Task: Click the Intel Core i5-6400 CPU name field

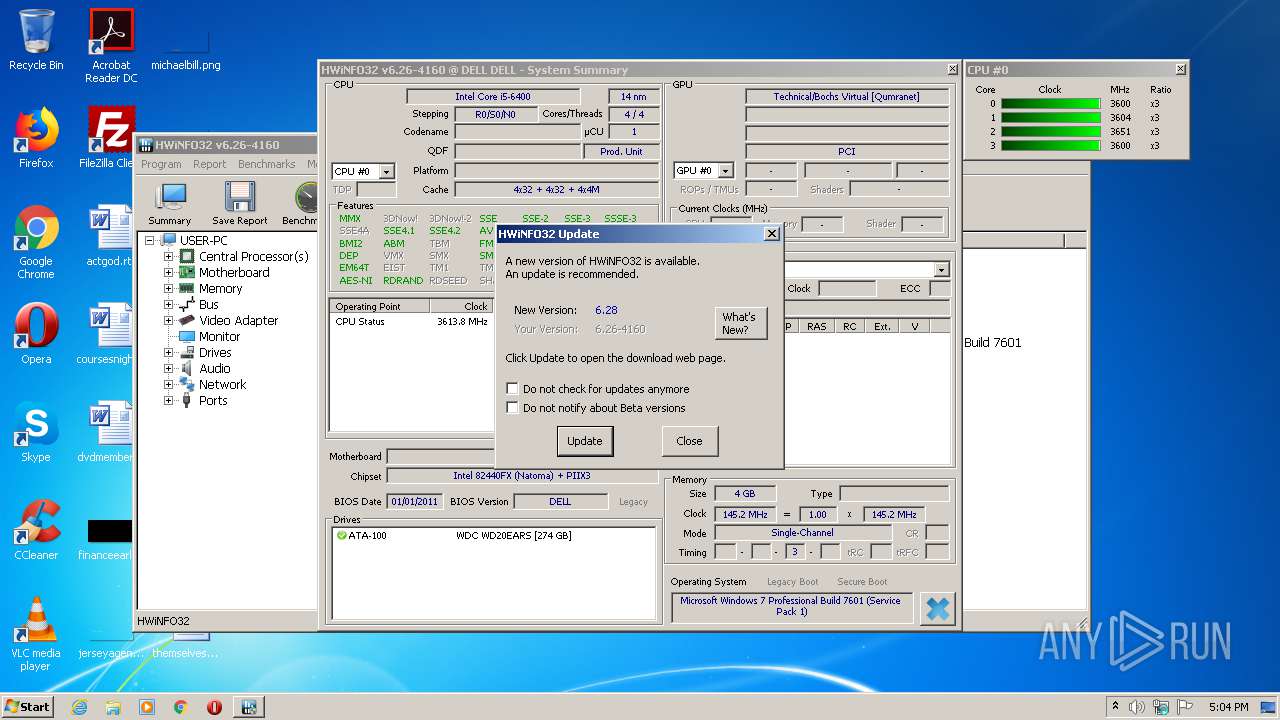Action: coord(492,97)
